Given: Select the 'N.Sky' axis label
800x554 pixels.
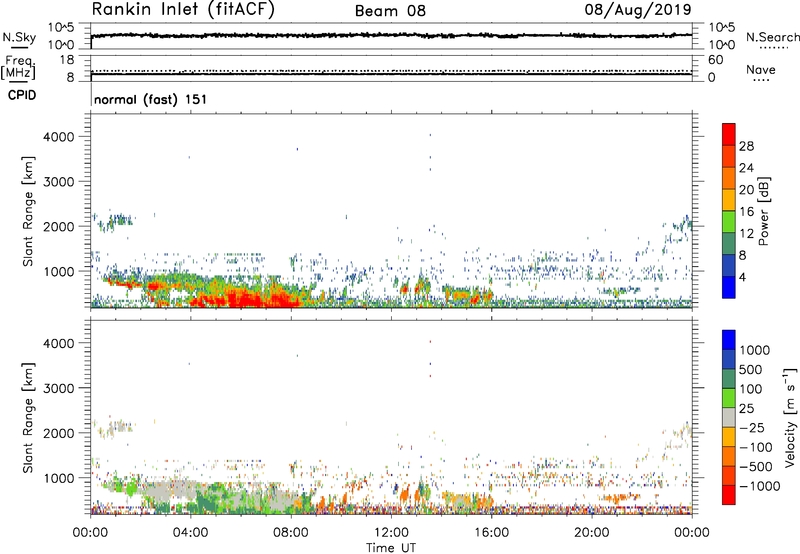Looking at the screenshot, I should pyautogui.click(x=19, y=38).
